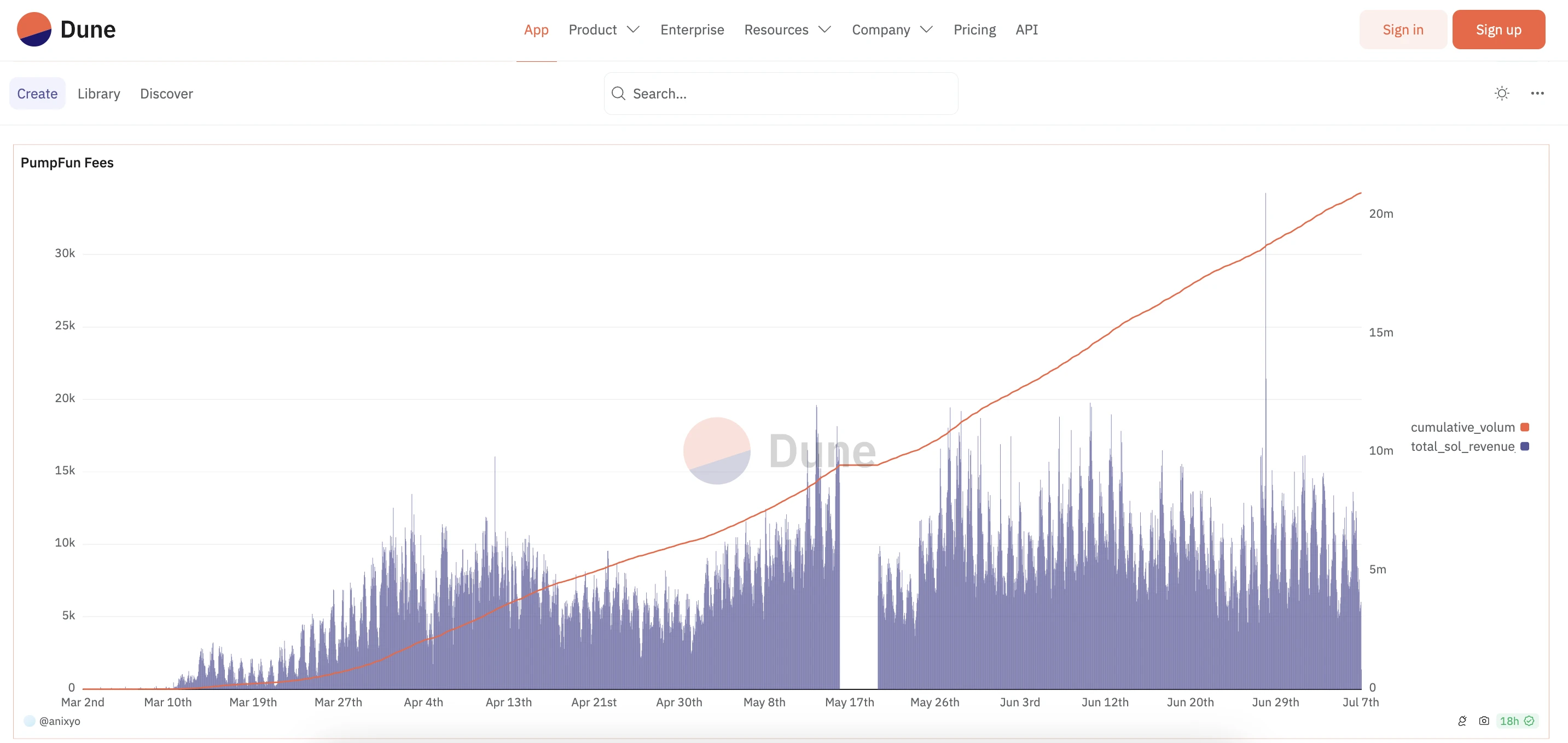Switch to the Library tab
Screen dimensions: 1568x743
(x=98, y=93)
